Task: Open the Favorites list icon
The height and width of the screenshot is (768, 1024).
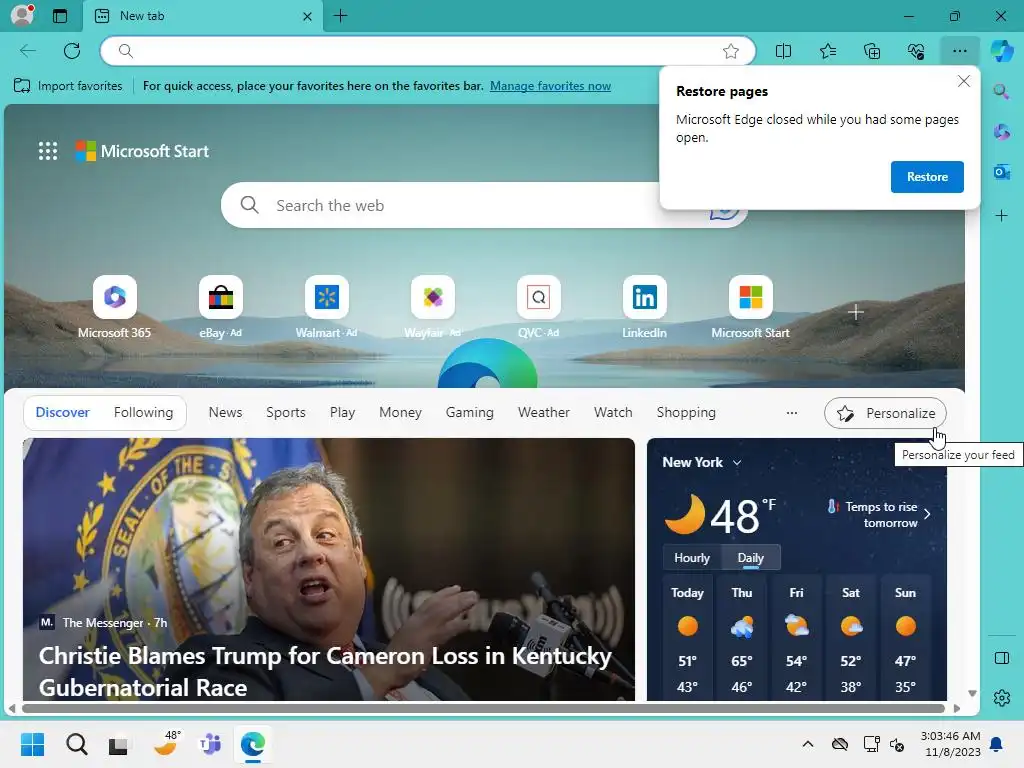Action: coord(827,51)
